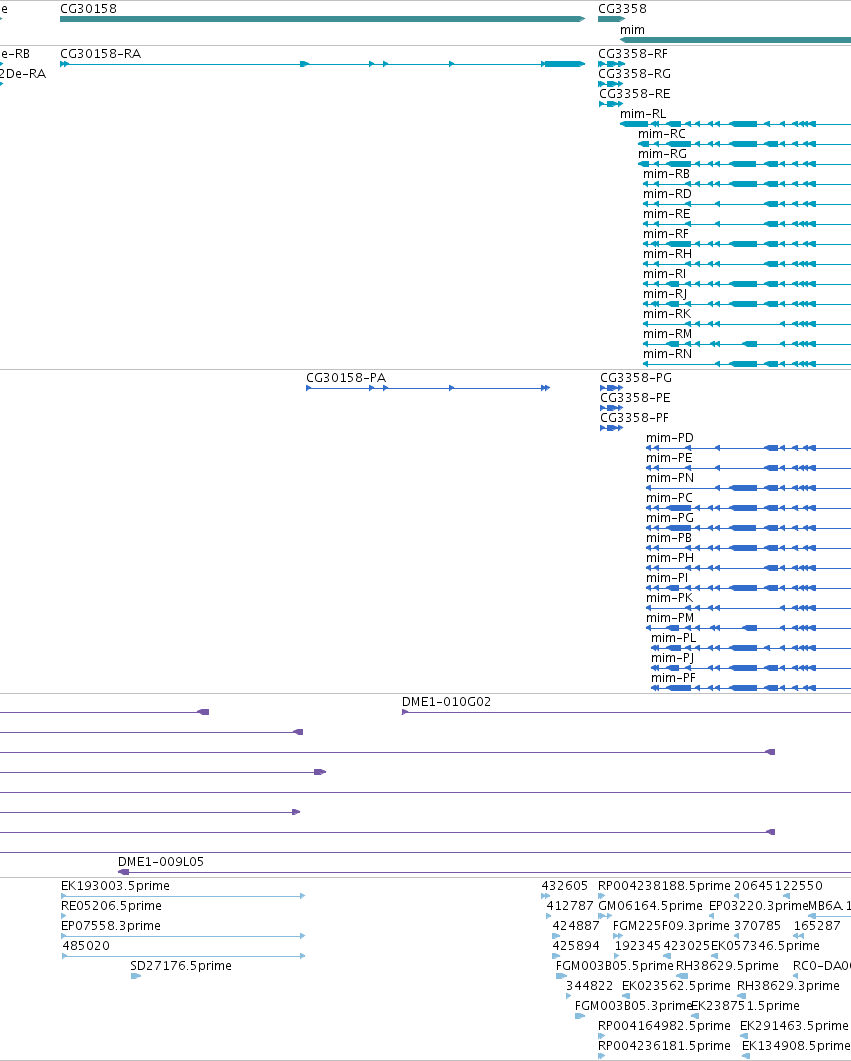Select the CG30158-PA protein label
This screenshot has width=851, height=1061.
(346, 378)
